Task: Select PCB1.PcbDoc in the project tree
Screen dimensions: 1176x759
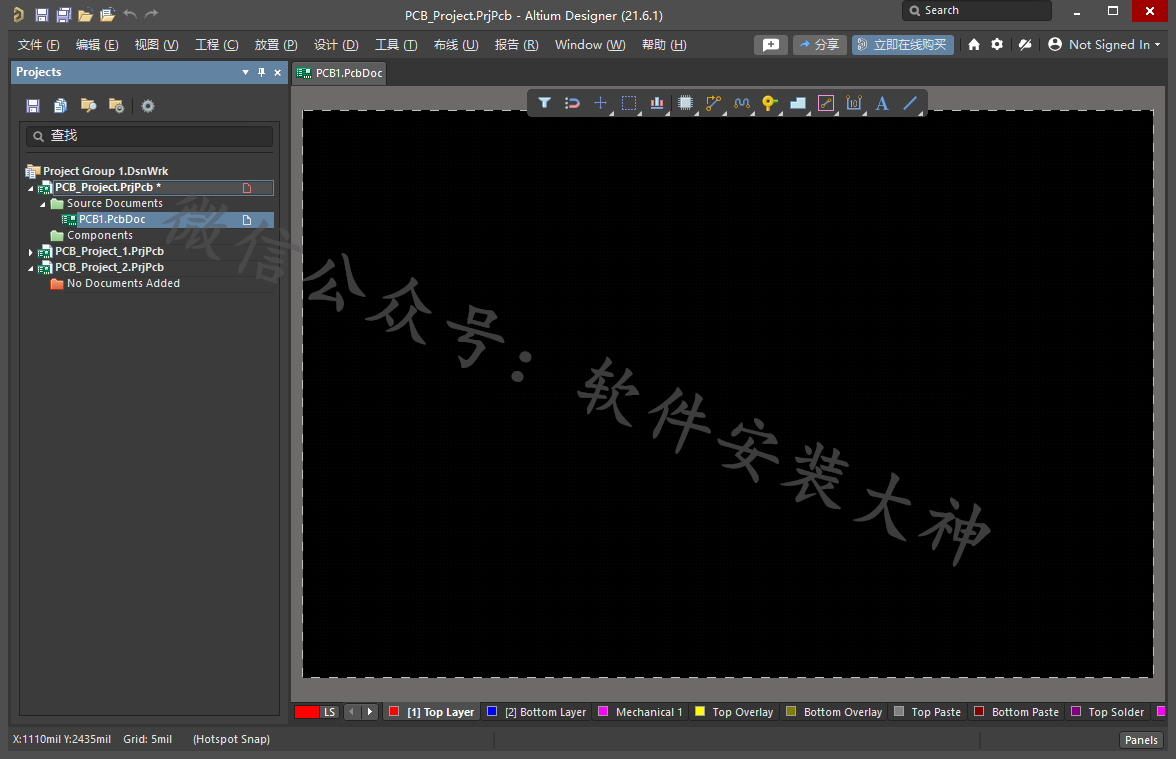Action: tap(166, 220)
